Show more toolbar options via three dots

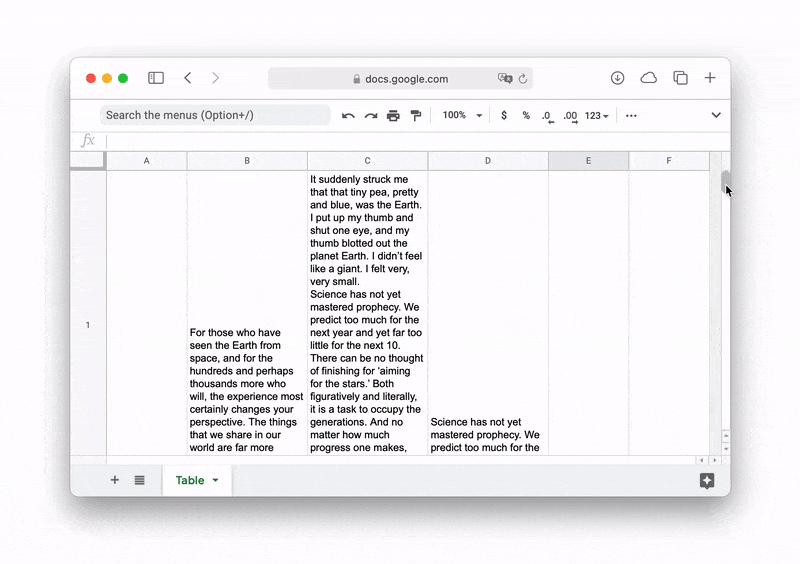tap(631, 116)
